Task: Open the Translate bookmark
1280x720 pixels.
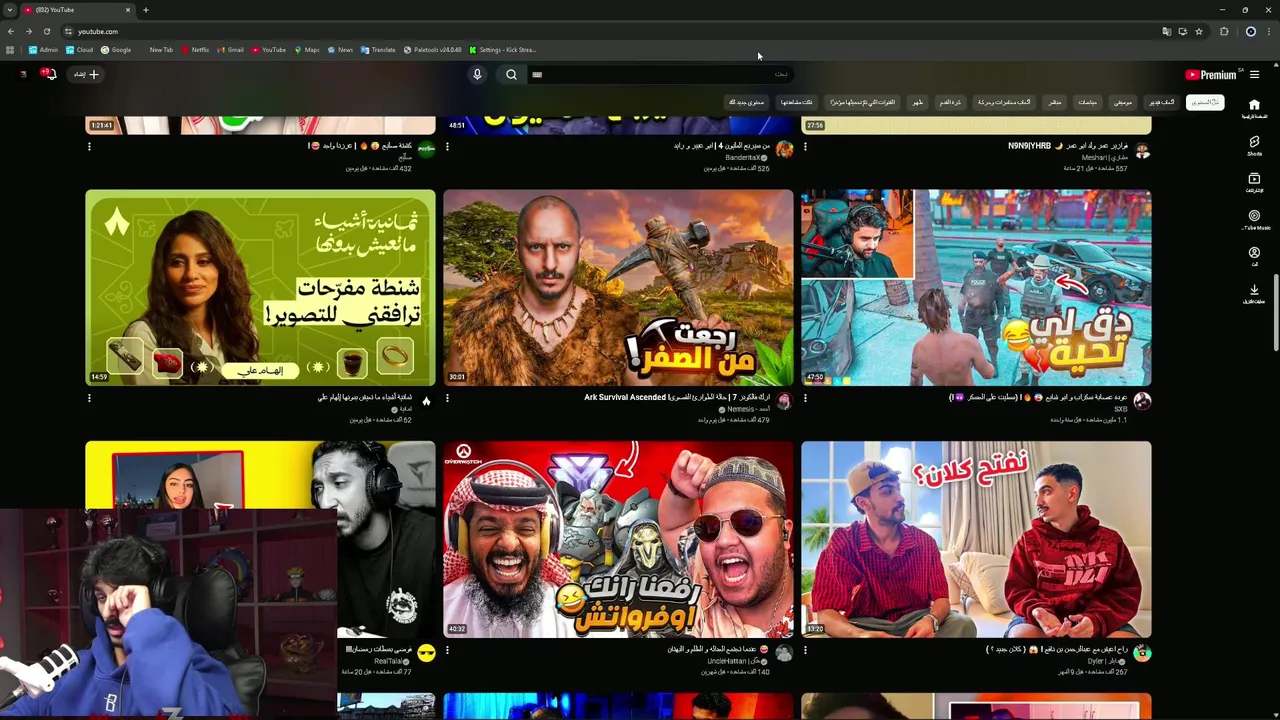Action: tap(378, 49)
